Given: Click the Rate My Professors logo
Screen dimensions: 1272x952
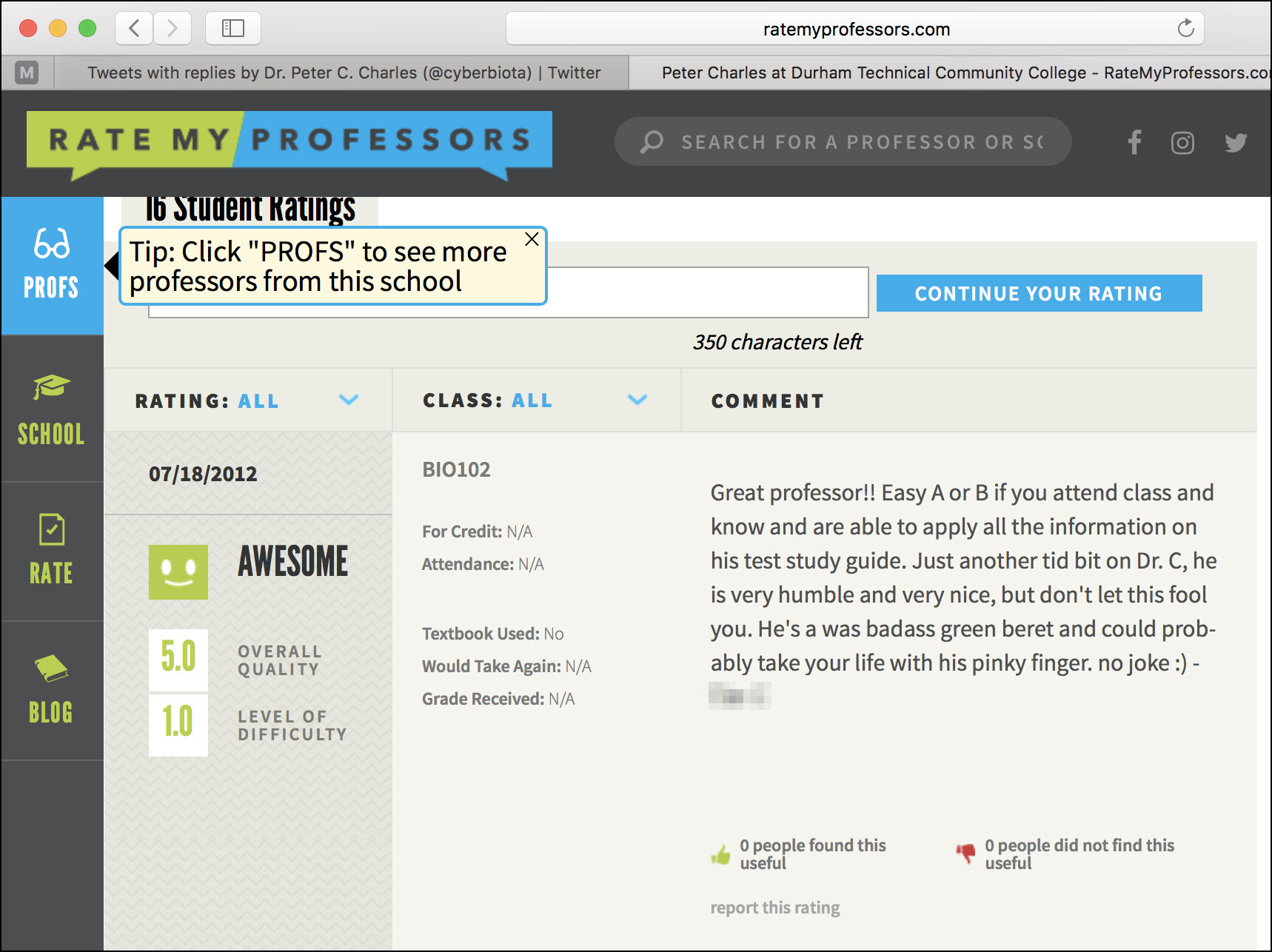Looking at the screenshot, I should [x=289, y=141].
